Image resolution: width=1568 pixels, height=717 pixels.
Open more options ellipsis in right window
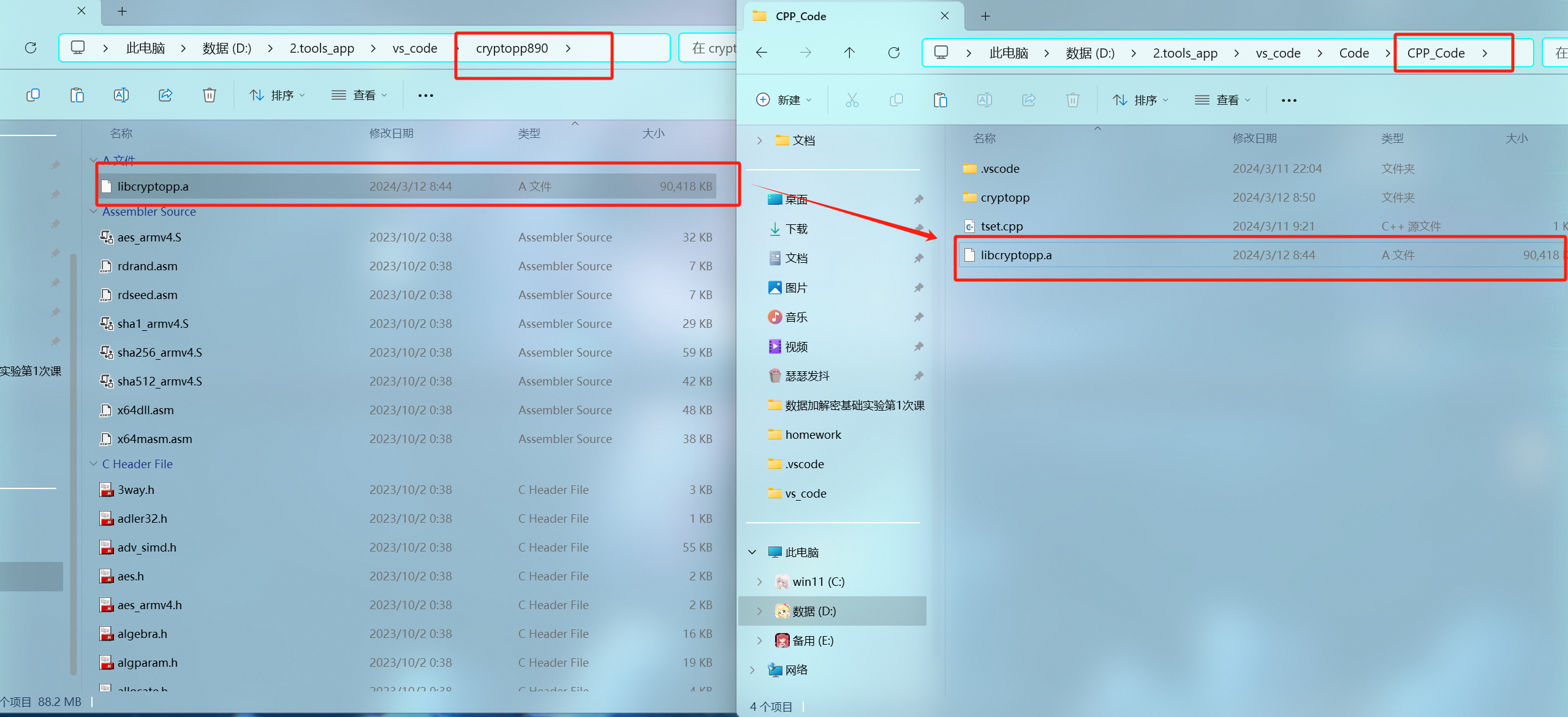click(1289, 100)
